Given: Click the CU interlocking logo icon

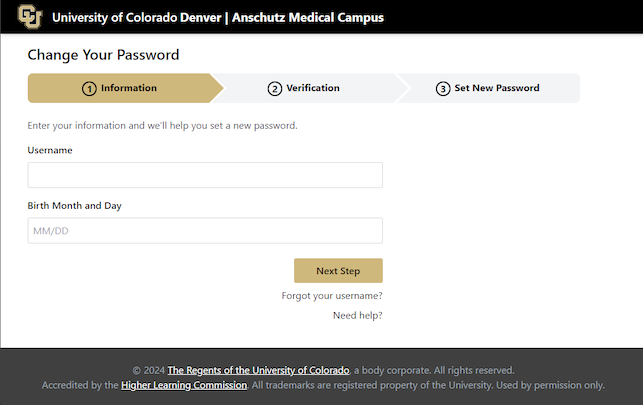Looking at the screenshot, I should [30, 17].
